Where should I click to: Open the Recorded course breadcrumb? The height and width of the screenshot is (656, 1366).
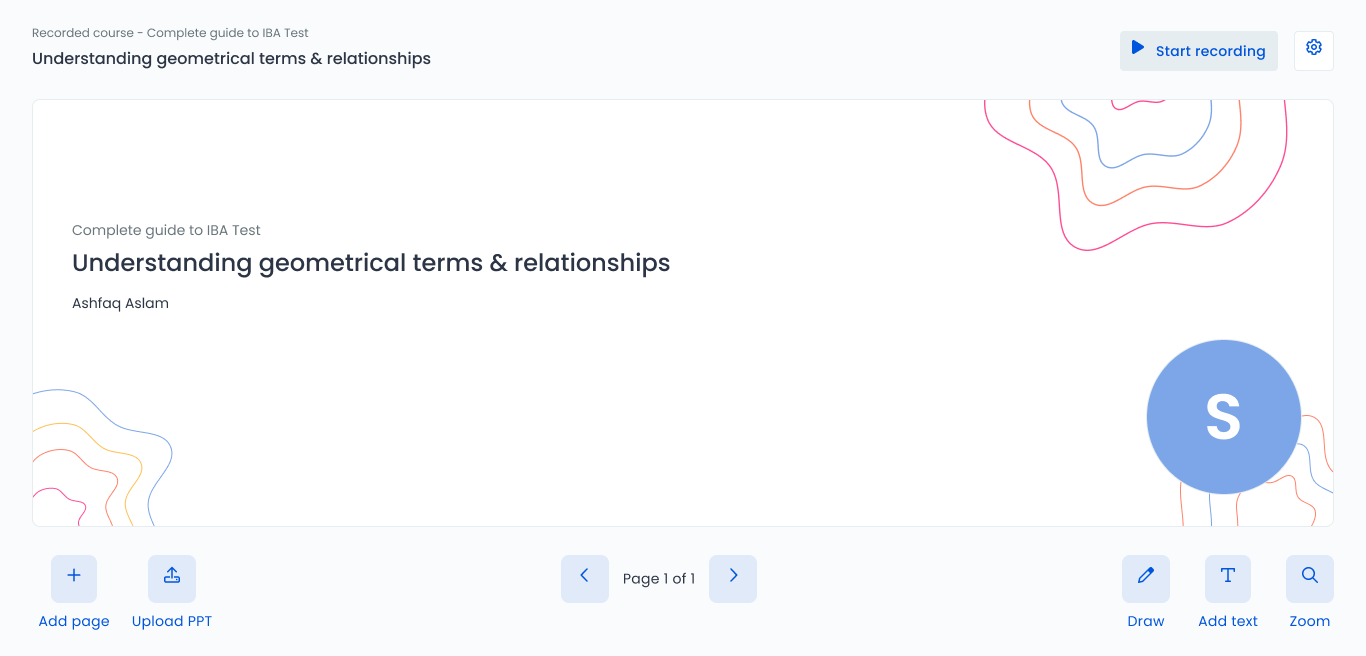point(172,32)
